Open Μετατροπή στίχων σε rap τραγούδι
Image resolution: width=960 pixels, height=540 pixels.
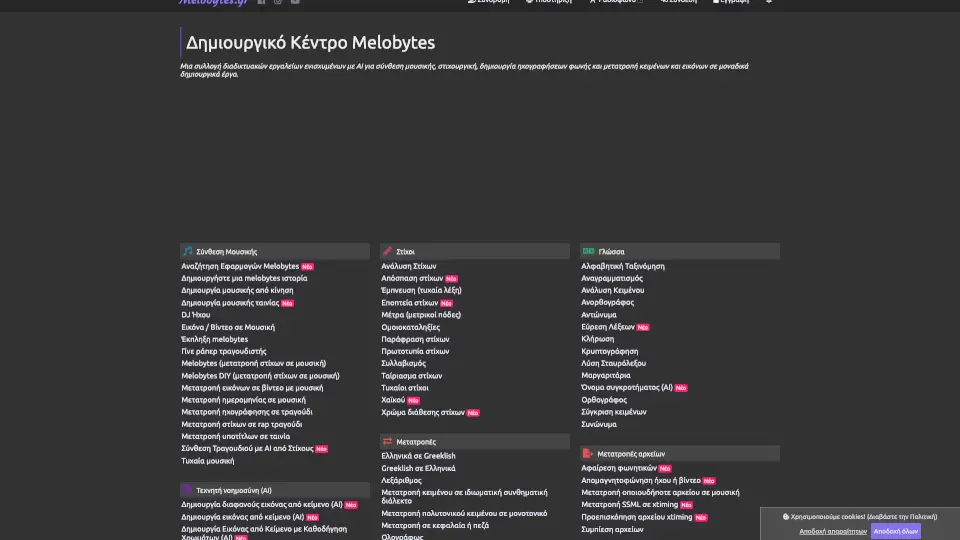[x=241, y=424]
